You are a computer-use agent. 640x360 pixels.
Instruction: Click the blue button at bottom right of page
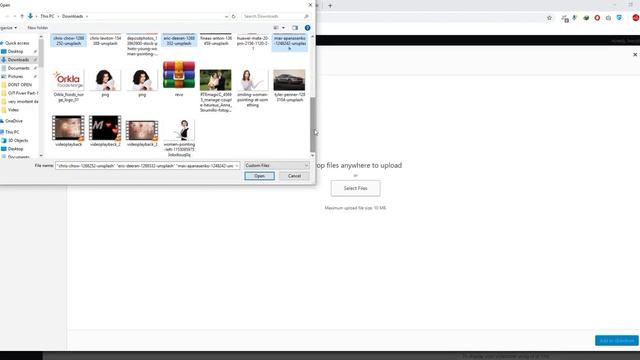616,340
